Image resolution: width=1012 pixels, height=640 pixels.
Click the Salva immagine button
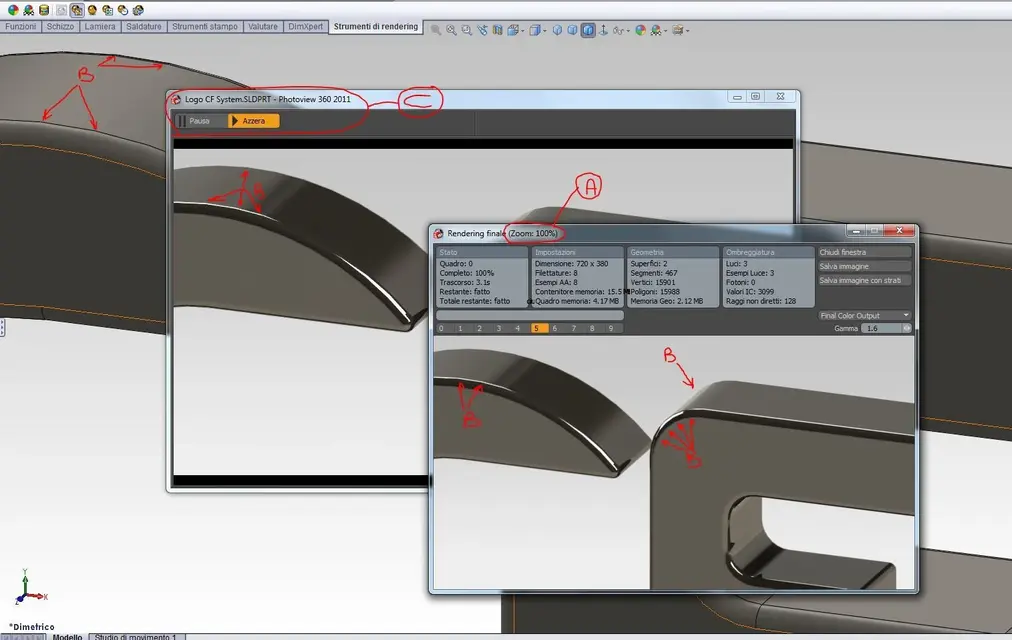[864, 266]
